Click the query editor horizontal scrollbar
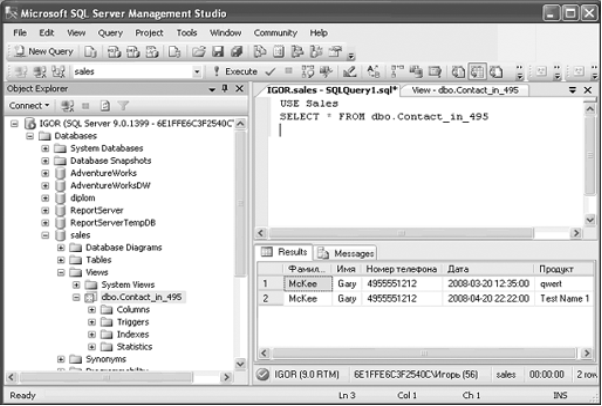 click(x=418, y=233)
